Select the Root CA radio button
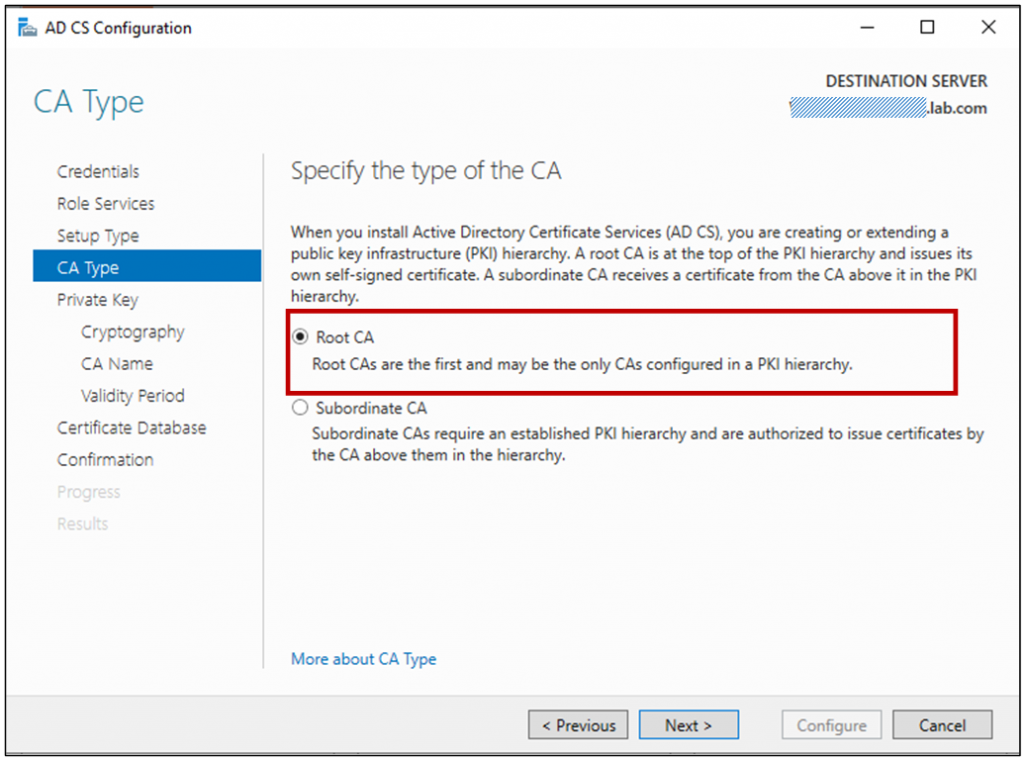 coord(300,337)
